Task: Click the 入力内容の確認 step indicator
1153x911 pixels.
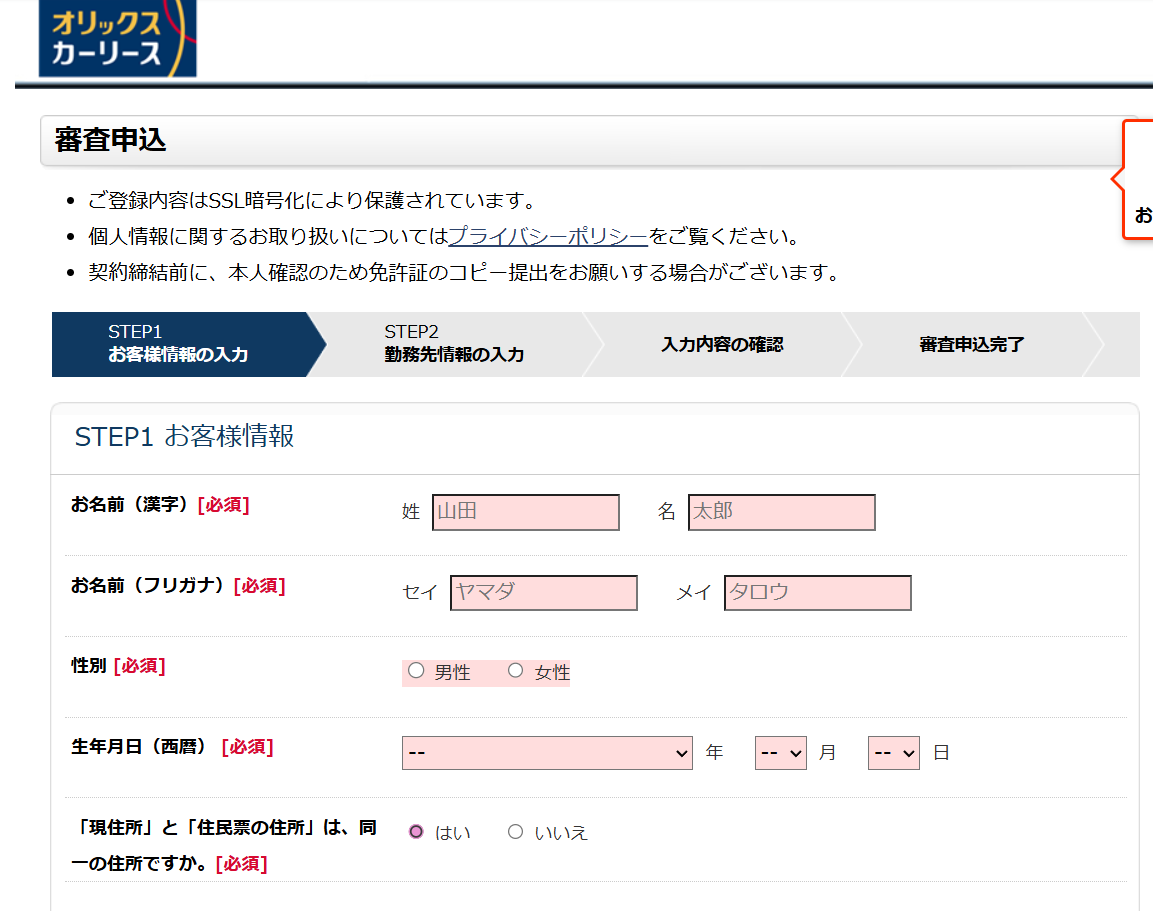Action: (722, 343)
